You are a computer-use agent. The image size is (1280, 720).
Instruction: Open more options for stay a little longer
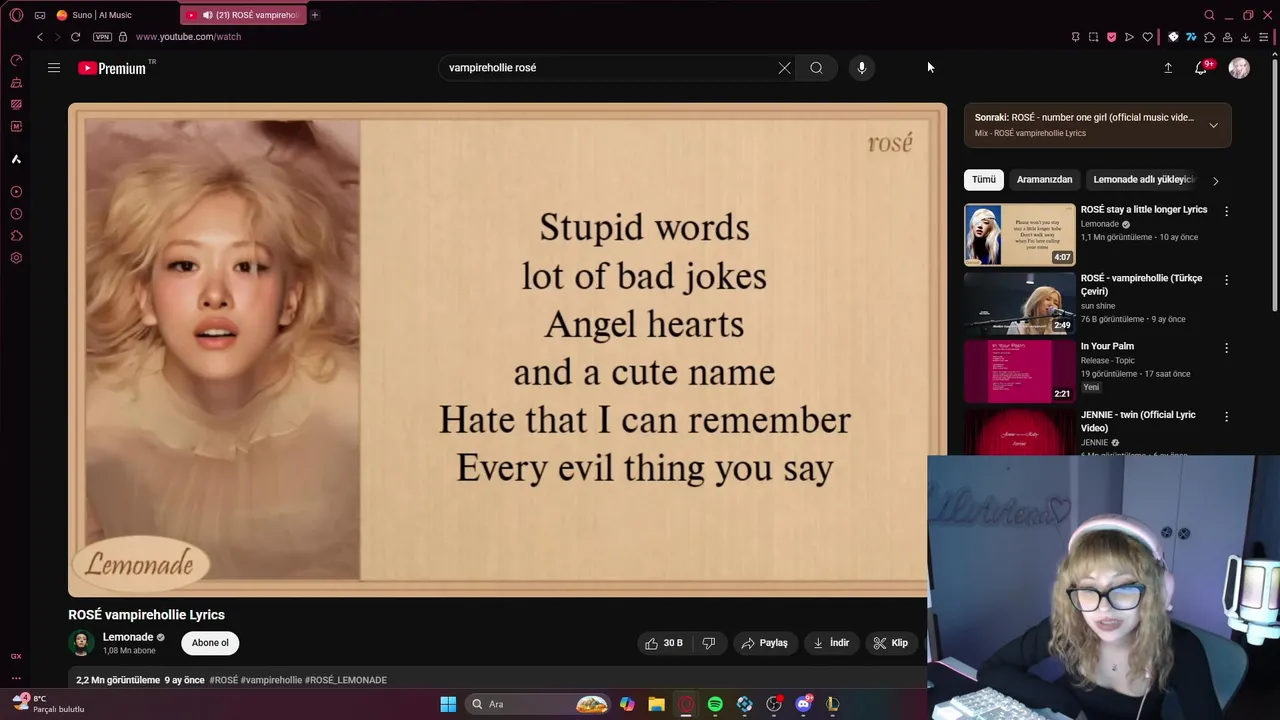[1226, 211]
